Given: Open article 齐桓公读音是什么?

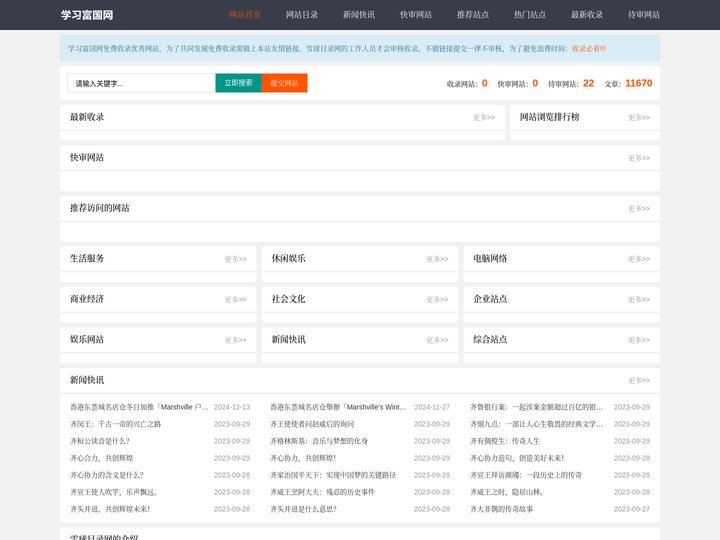Looking at the screenshot, I should [100, 441].
